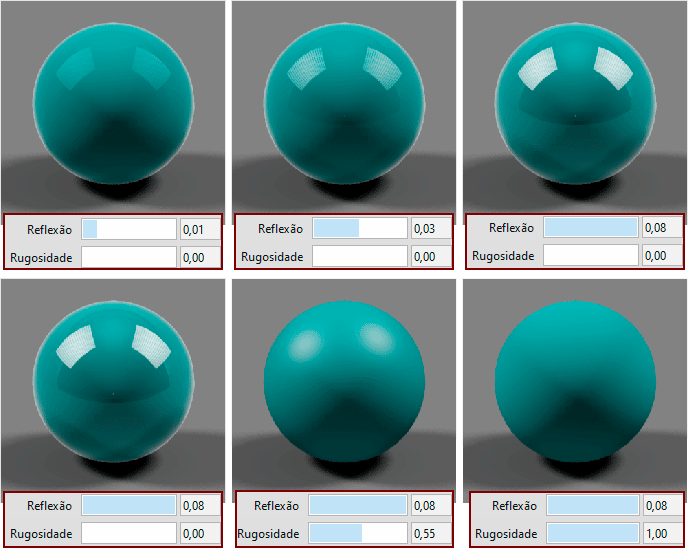Select the Reflexão value field showing 0,01

pyautogui.click(x=200, y=229)
